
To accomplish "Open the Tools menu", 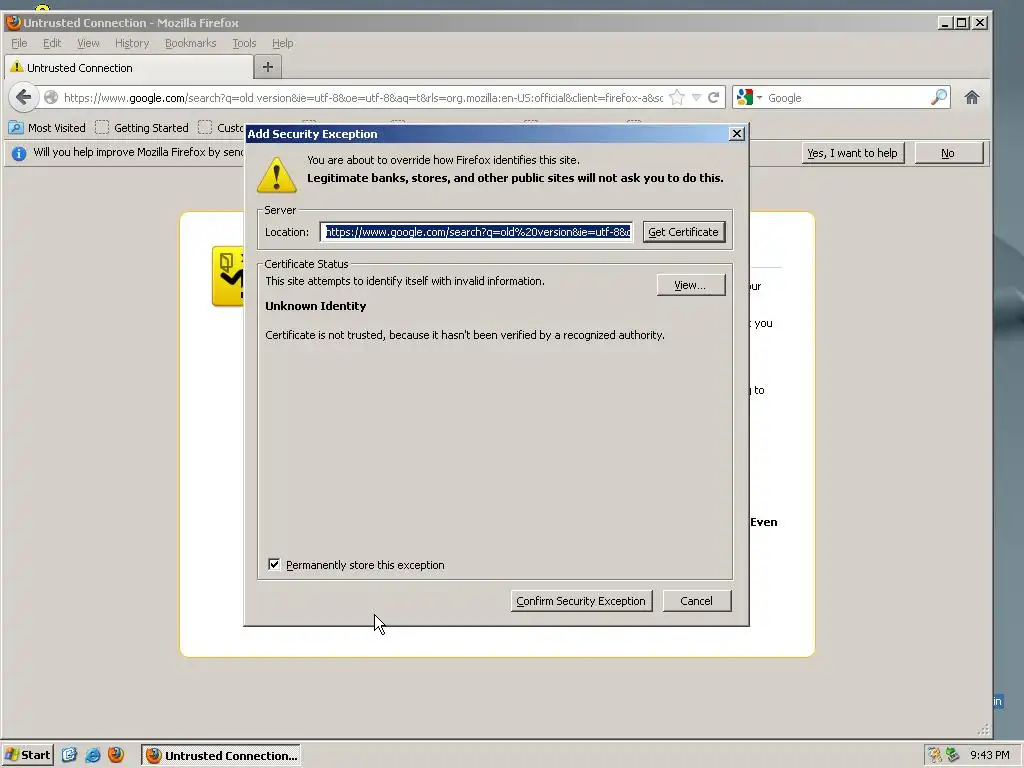I will click(x=244, y=43).
